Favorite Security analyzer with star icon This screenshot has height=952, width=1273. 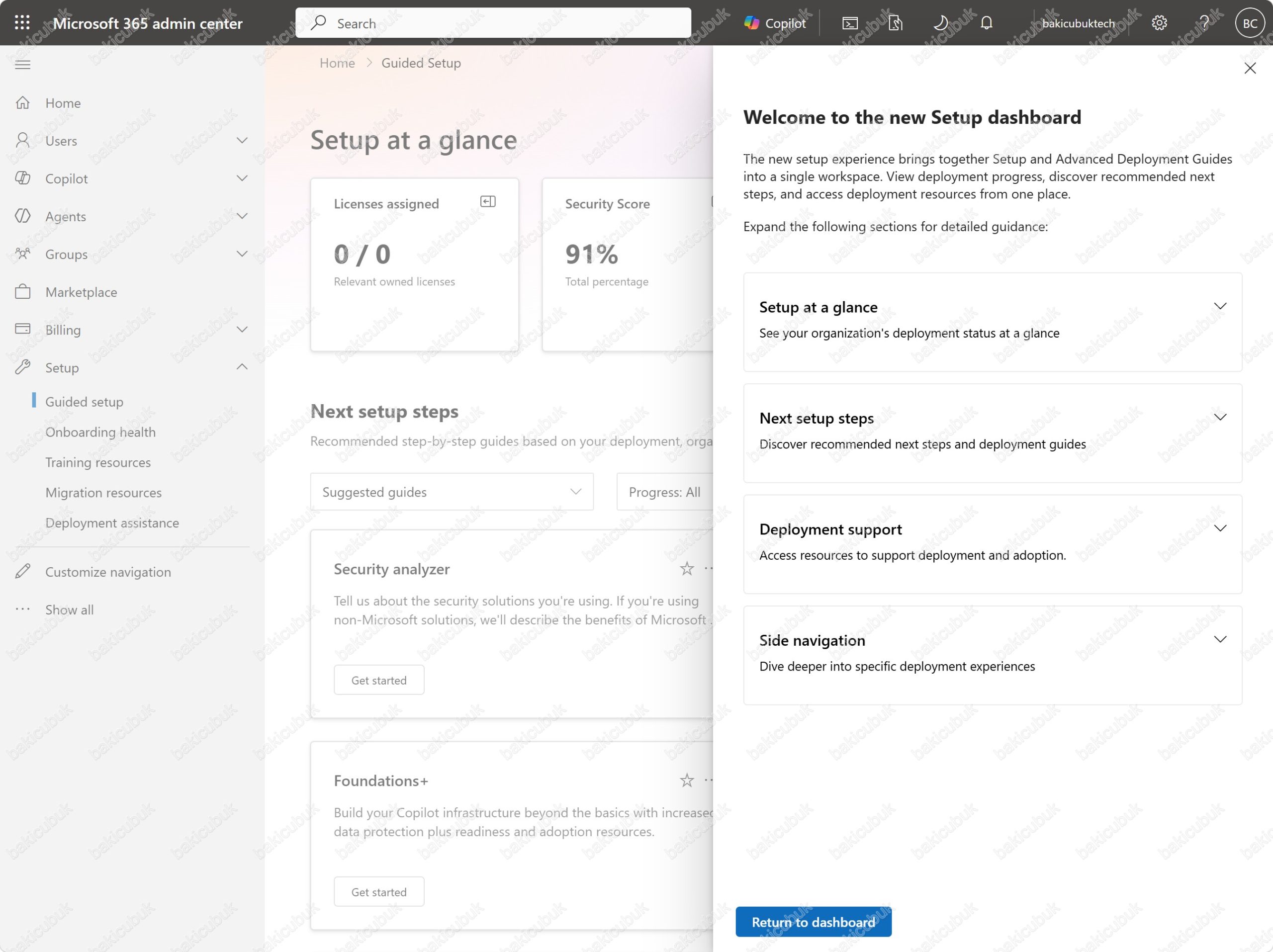(687, 569)
